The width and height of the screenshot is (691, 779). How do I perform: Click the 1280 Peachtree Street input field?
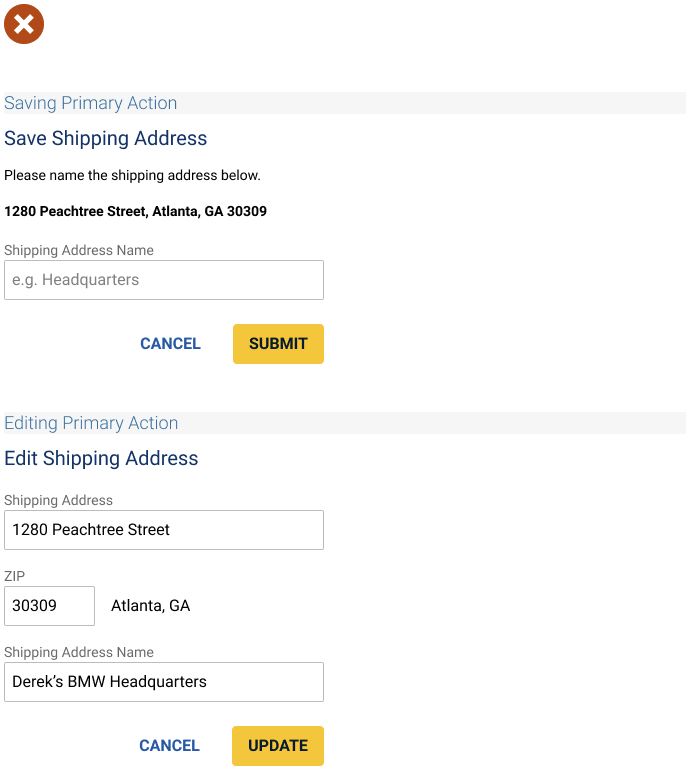pyautogui.click(x=164, y=530)
